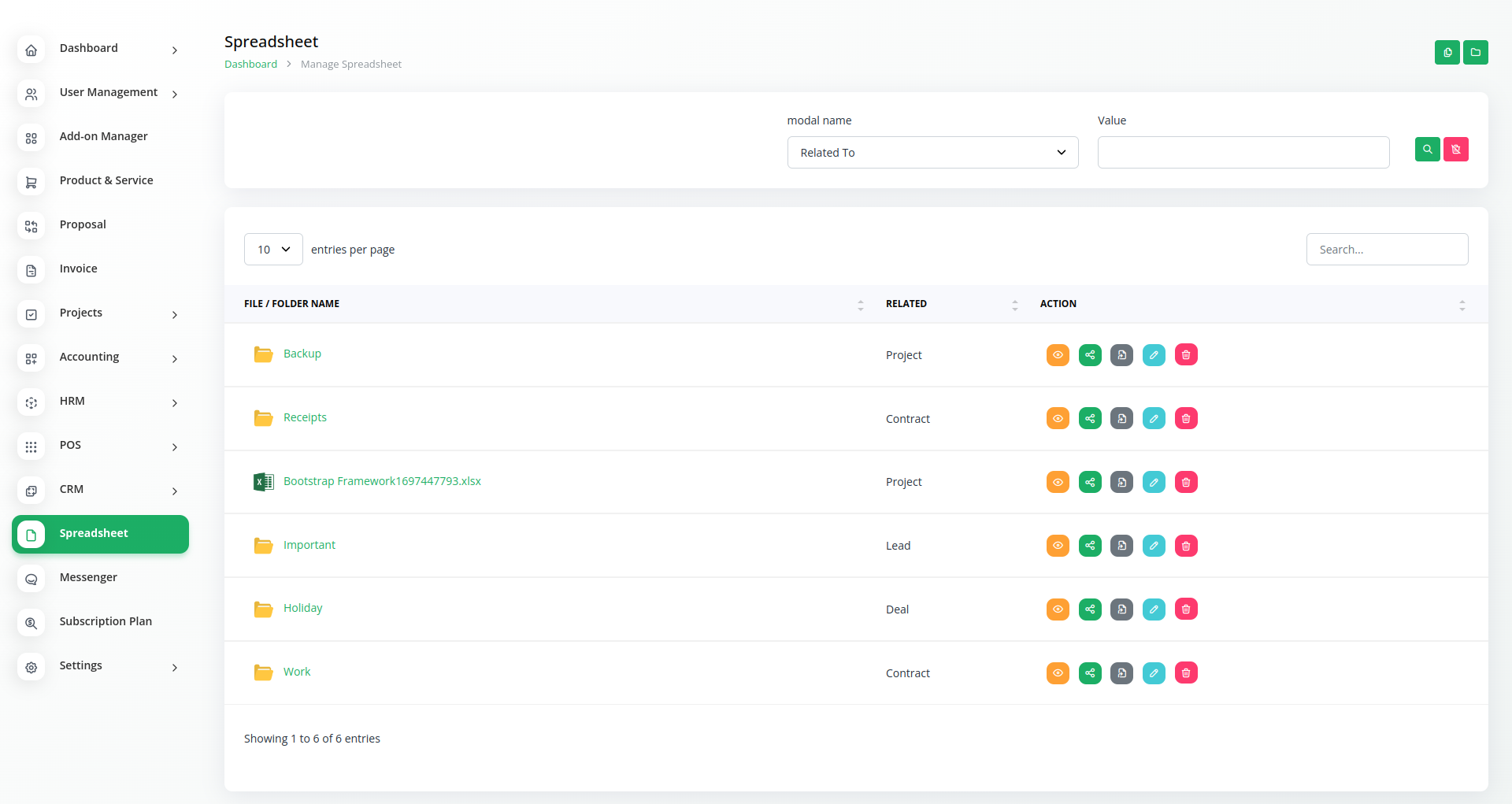Open the Receipts folder link
The image size is (1512, 804).
(305, 418)
